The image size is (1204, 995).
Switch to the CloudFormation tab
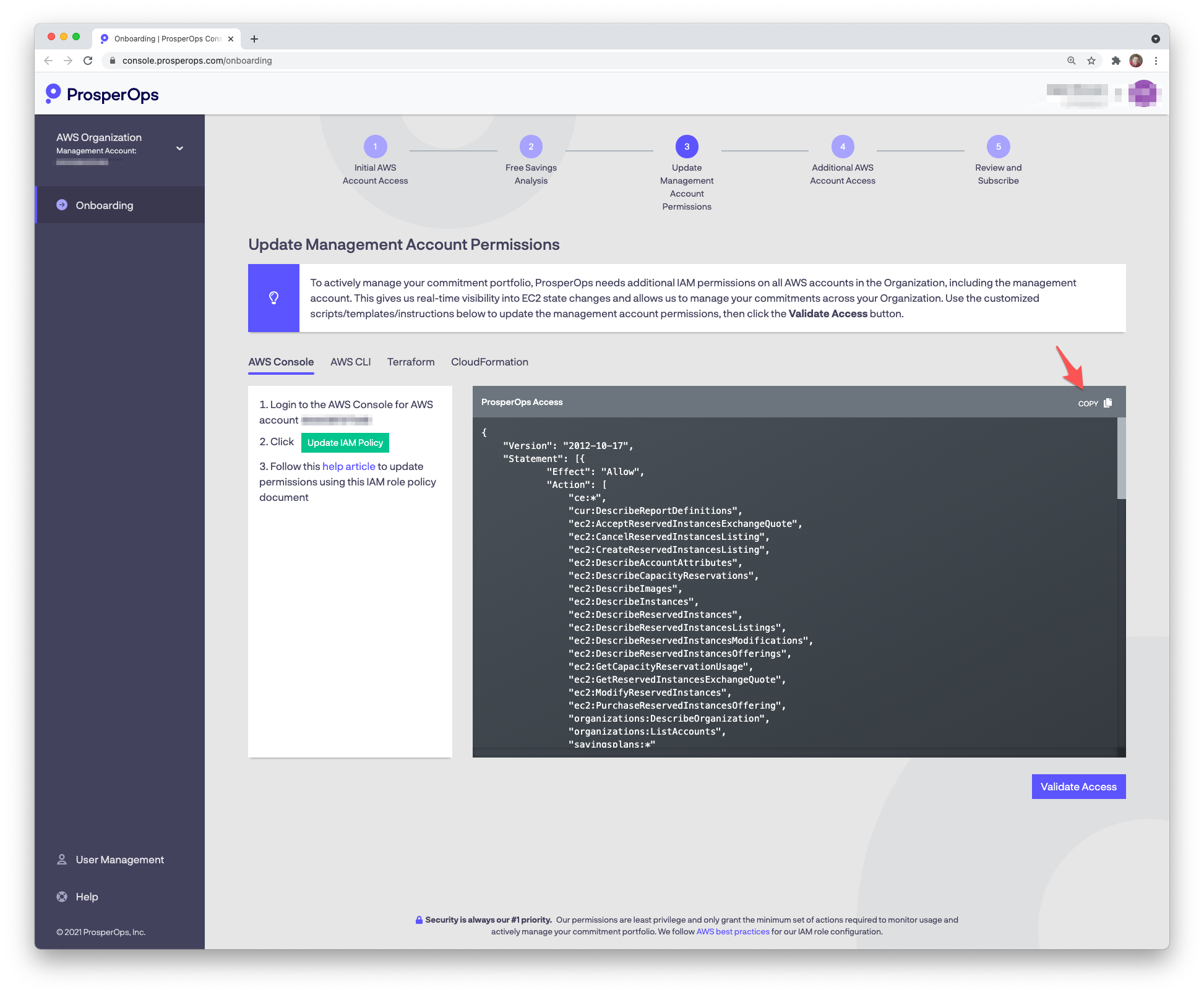(489, 362)
